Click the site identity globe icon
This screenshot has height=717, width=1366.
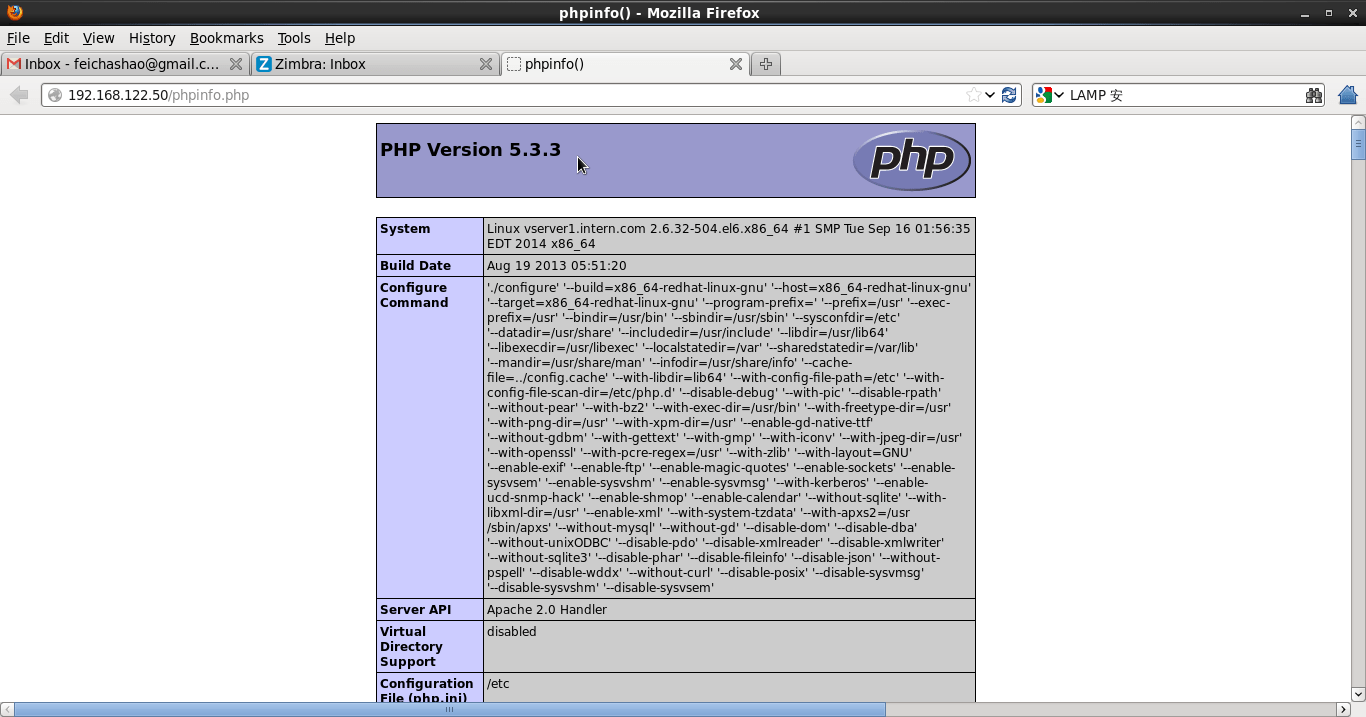(55, 95)
